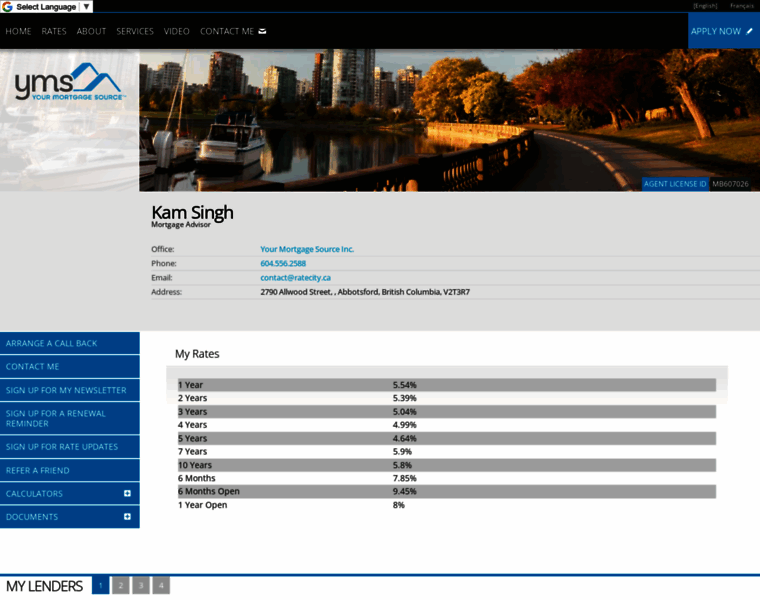Go to the Rates page

54,31
